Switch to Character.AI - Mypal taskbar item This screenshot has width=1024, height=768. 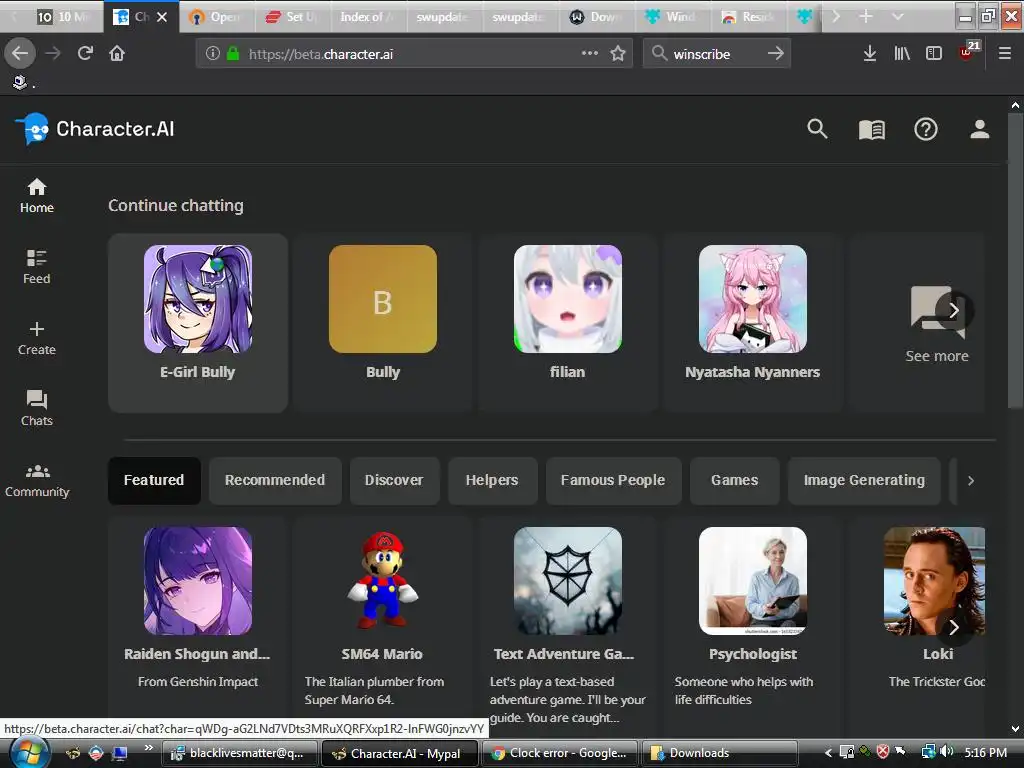[x=400, y=753]
